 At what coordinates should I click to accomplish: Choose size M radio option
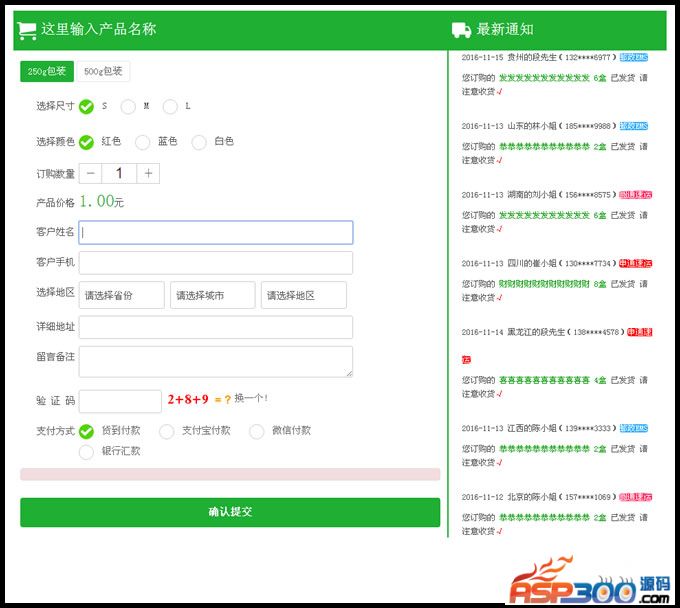(128, 106)
